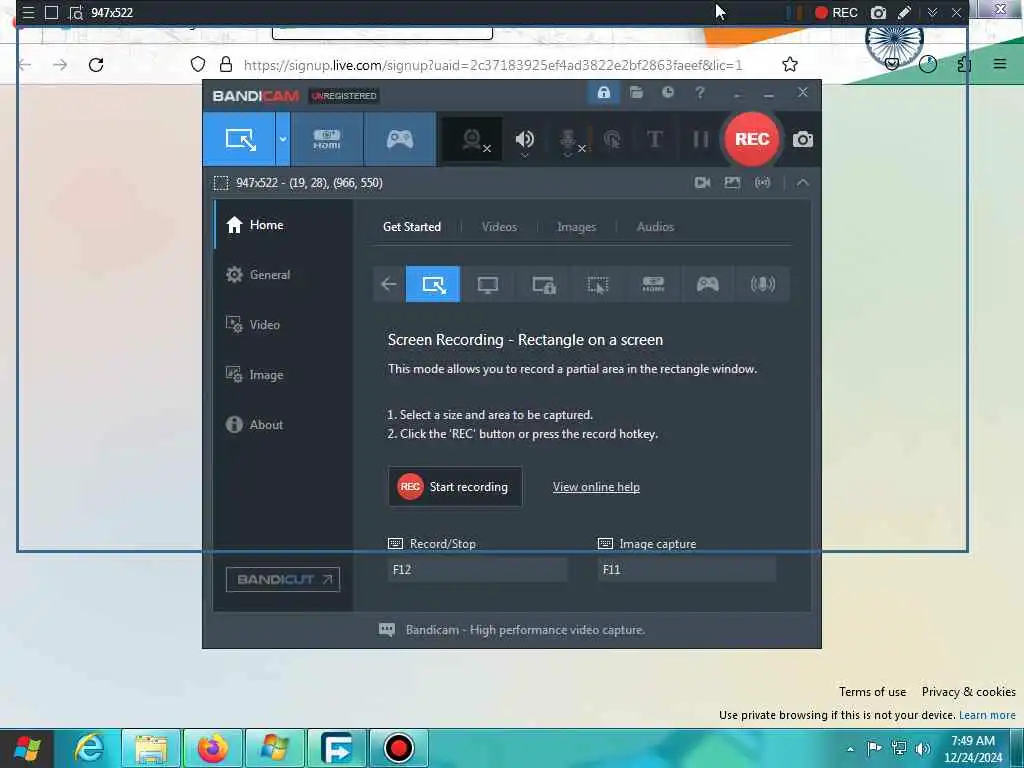Click the big red REC button
The width and height of the screenshot is (1024, 768).
[752, 139]
